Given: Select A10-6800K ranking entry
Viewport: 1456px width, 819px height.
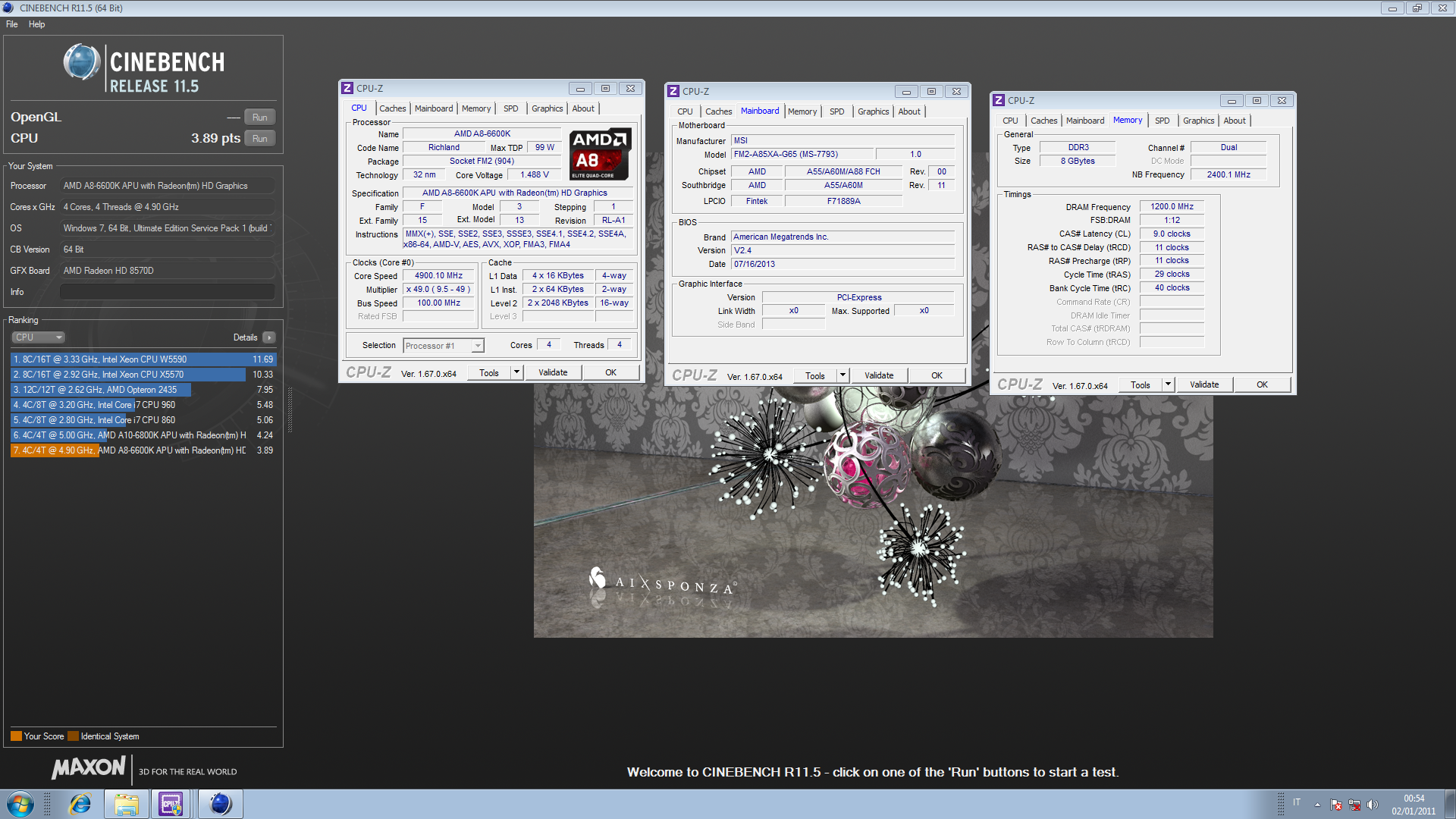Looking at the screenshot, I should click(x=143, y=435).
